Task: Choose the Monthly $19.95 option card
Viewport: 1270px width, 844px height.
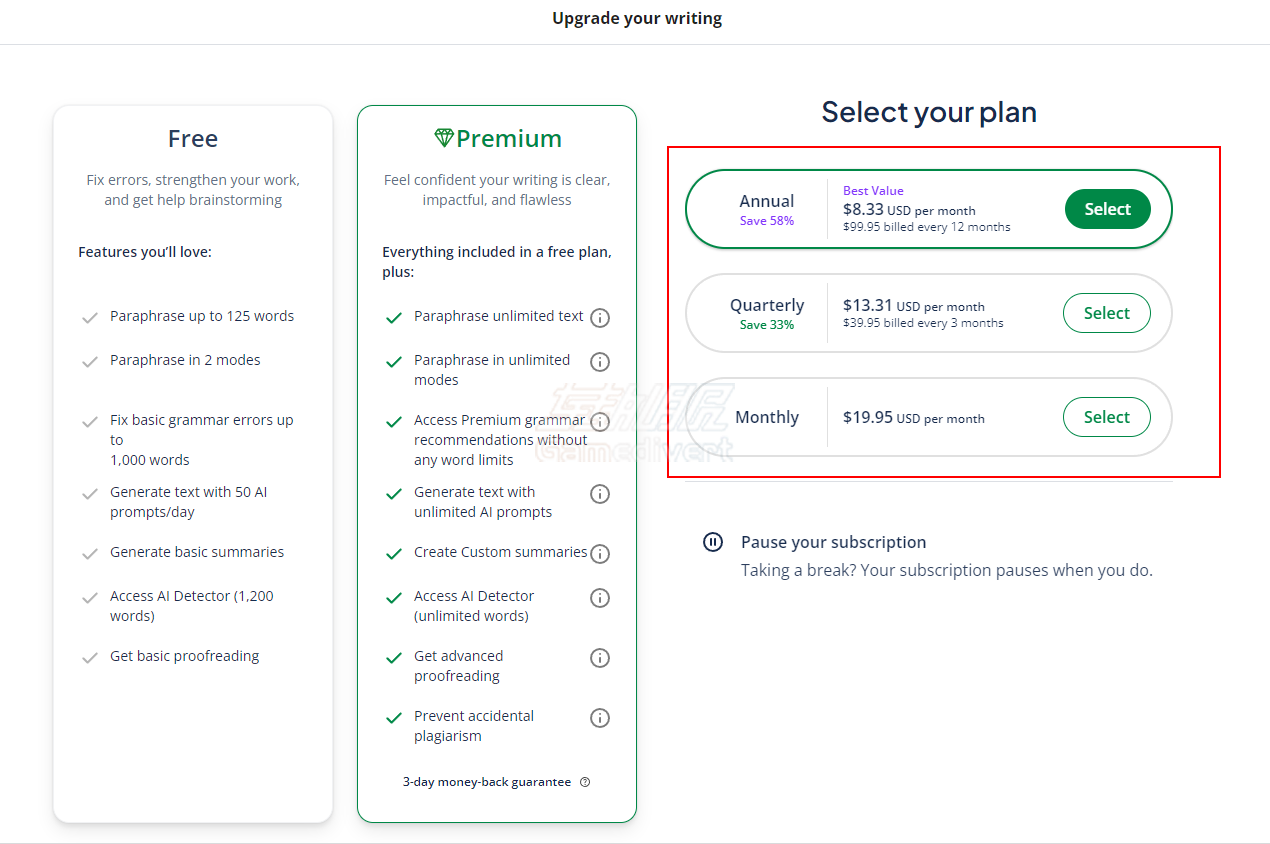Action: (x=929, y=417)
